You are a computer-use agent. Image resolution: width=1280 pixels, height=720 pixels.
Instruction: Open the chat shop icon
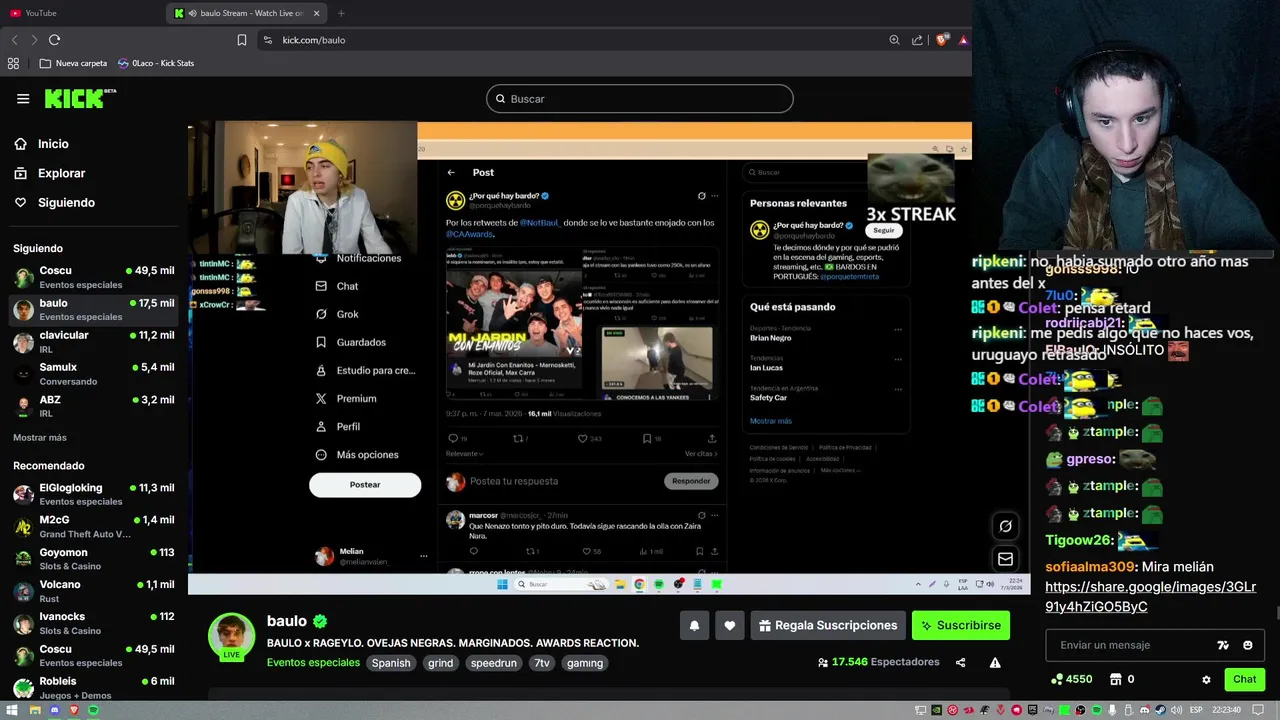[1116, 680]
